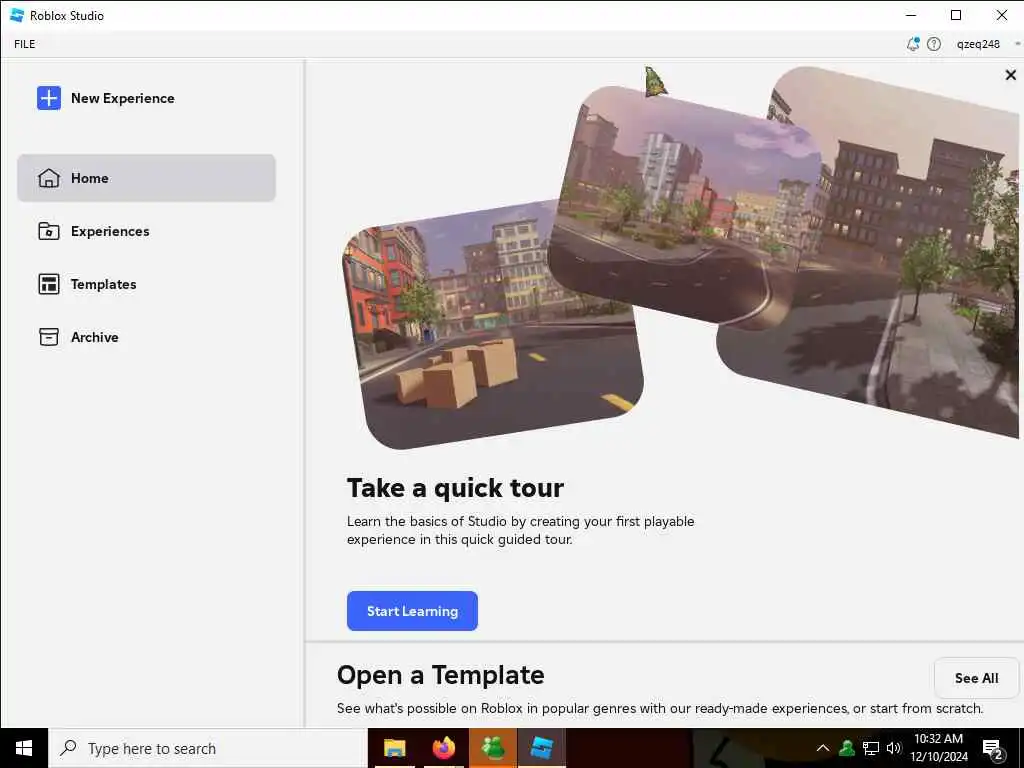Screen dimensions: 1024x768
Task: Click the taskbar search box
Action: click(x=208, y=748)
